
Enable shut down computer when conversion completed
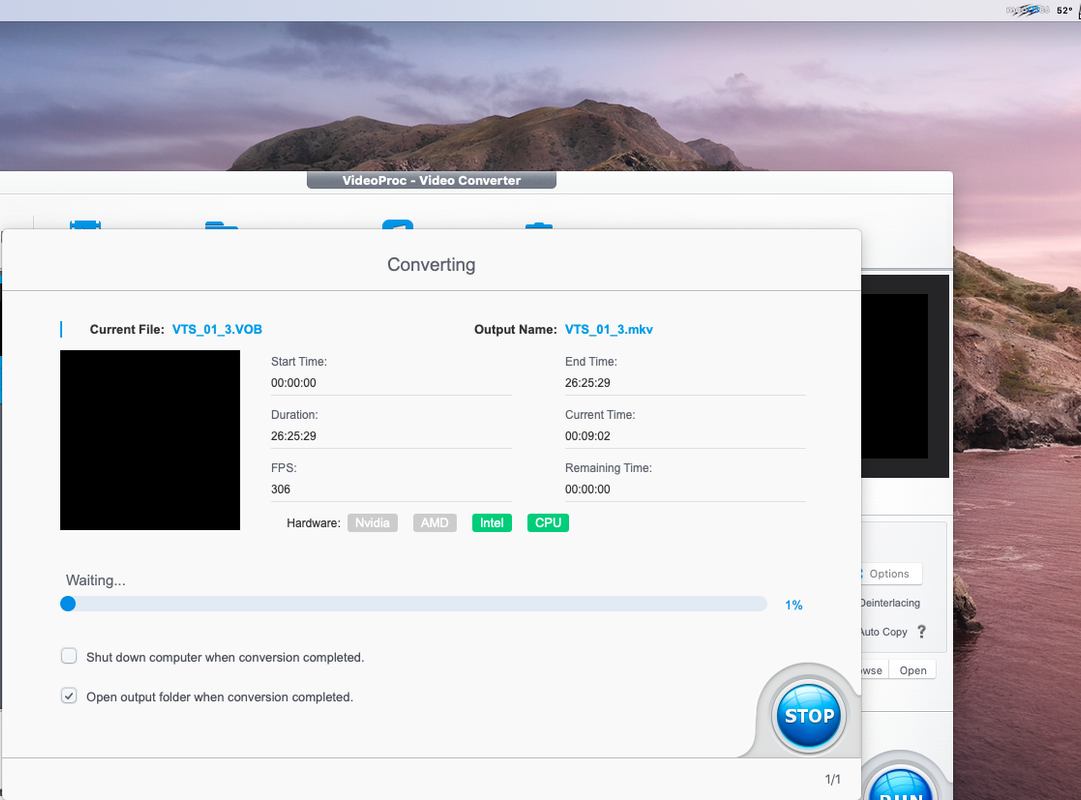(x=69, y=656)
